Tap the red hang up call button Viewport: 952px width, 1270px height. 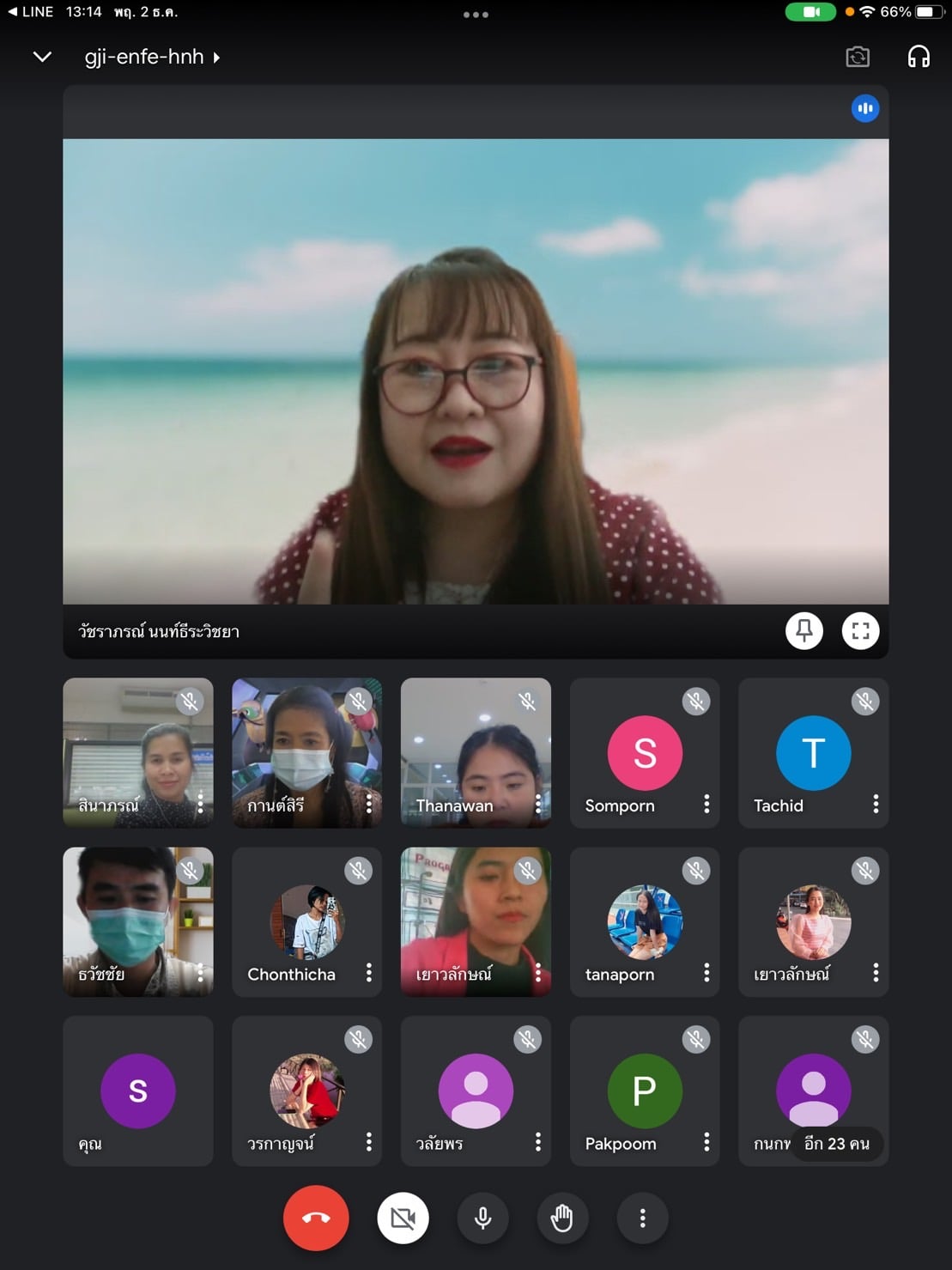(x=316, y=1218)
